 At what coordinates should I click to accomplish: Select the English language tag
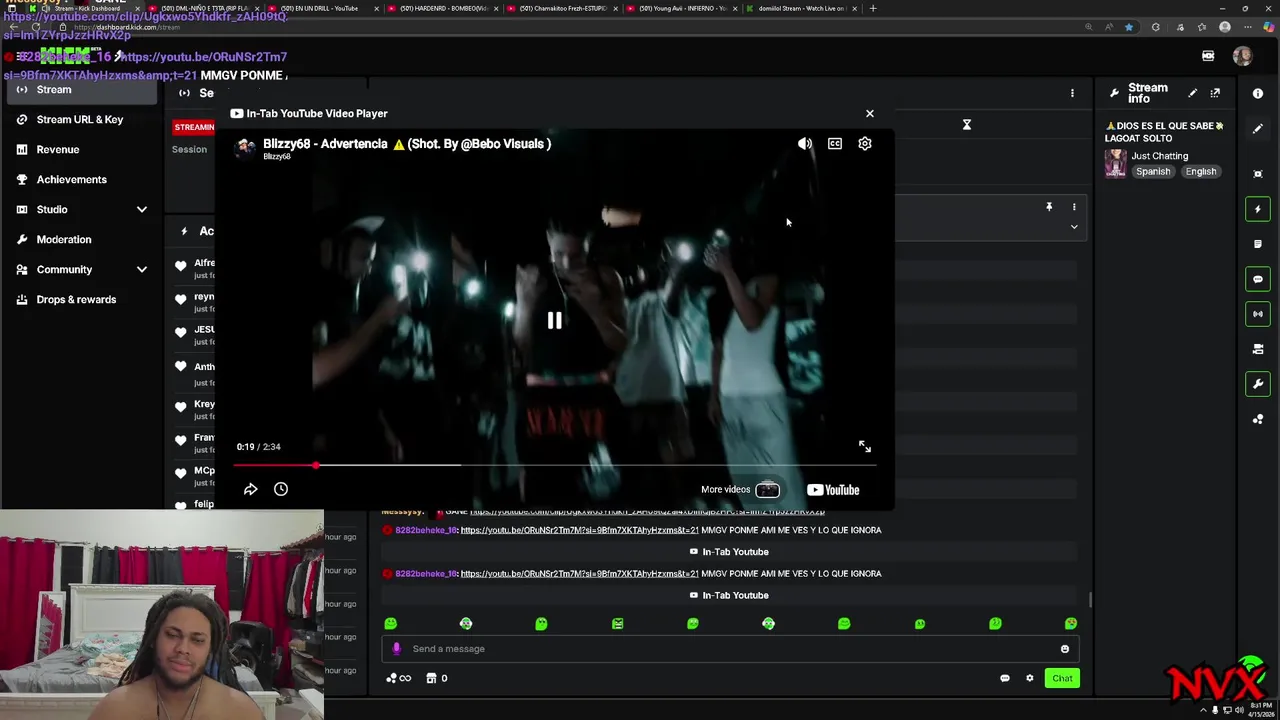click(x=1201, y=172)
